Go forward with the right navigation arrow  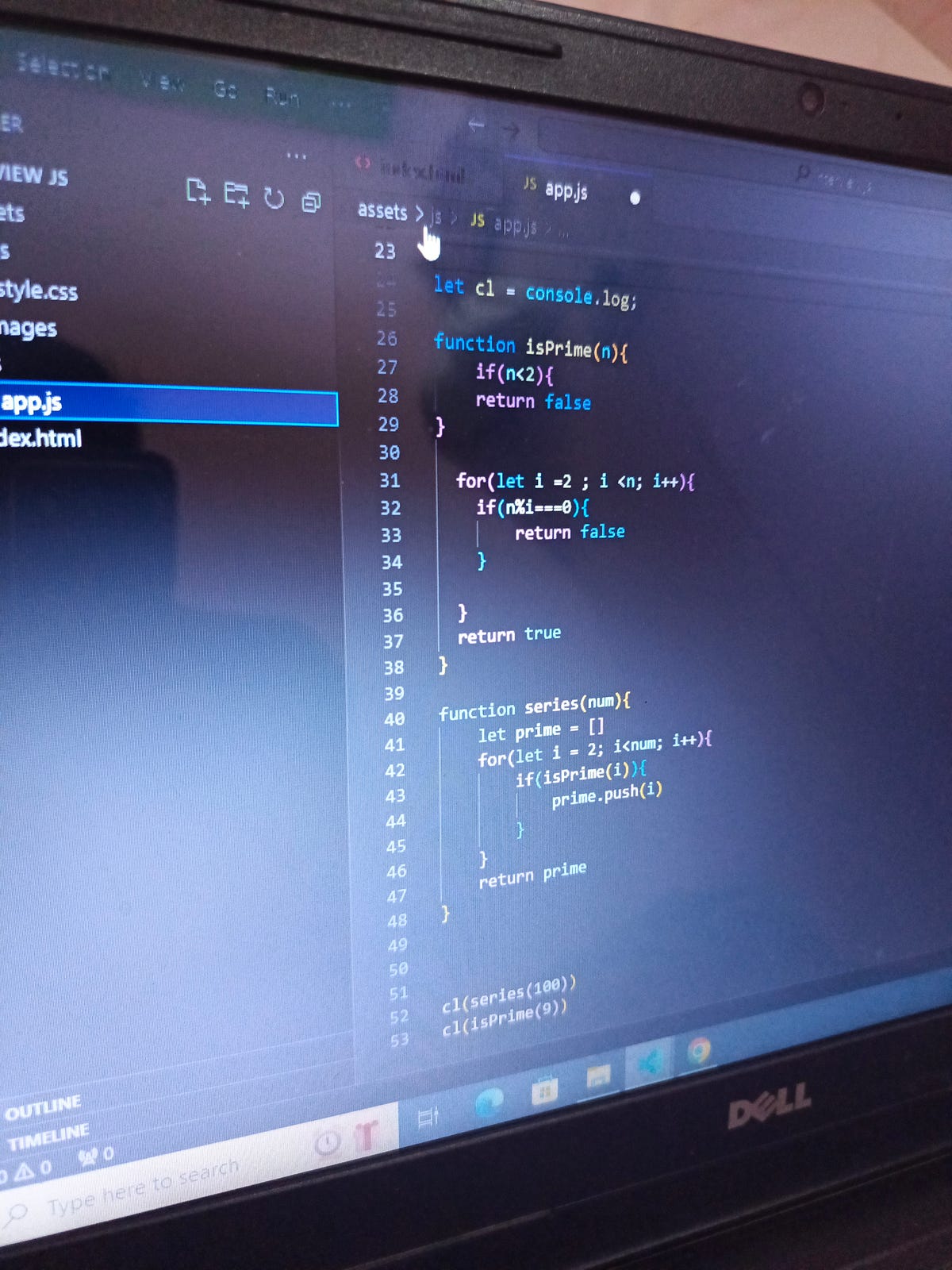tap(510, 129)
